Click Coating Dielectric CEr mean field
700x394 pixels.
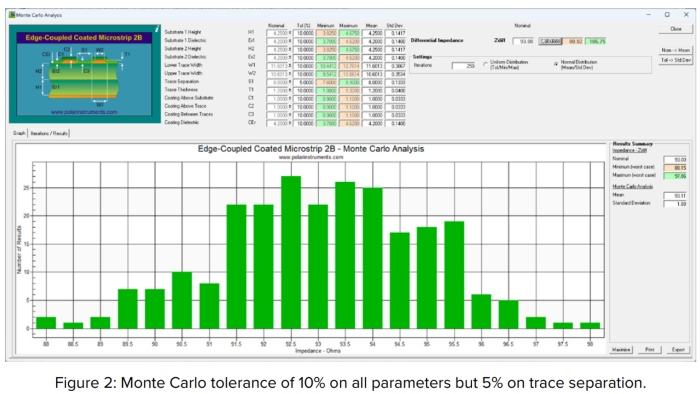[x=372, y=123]
